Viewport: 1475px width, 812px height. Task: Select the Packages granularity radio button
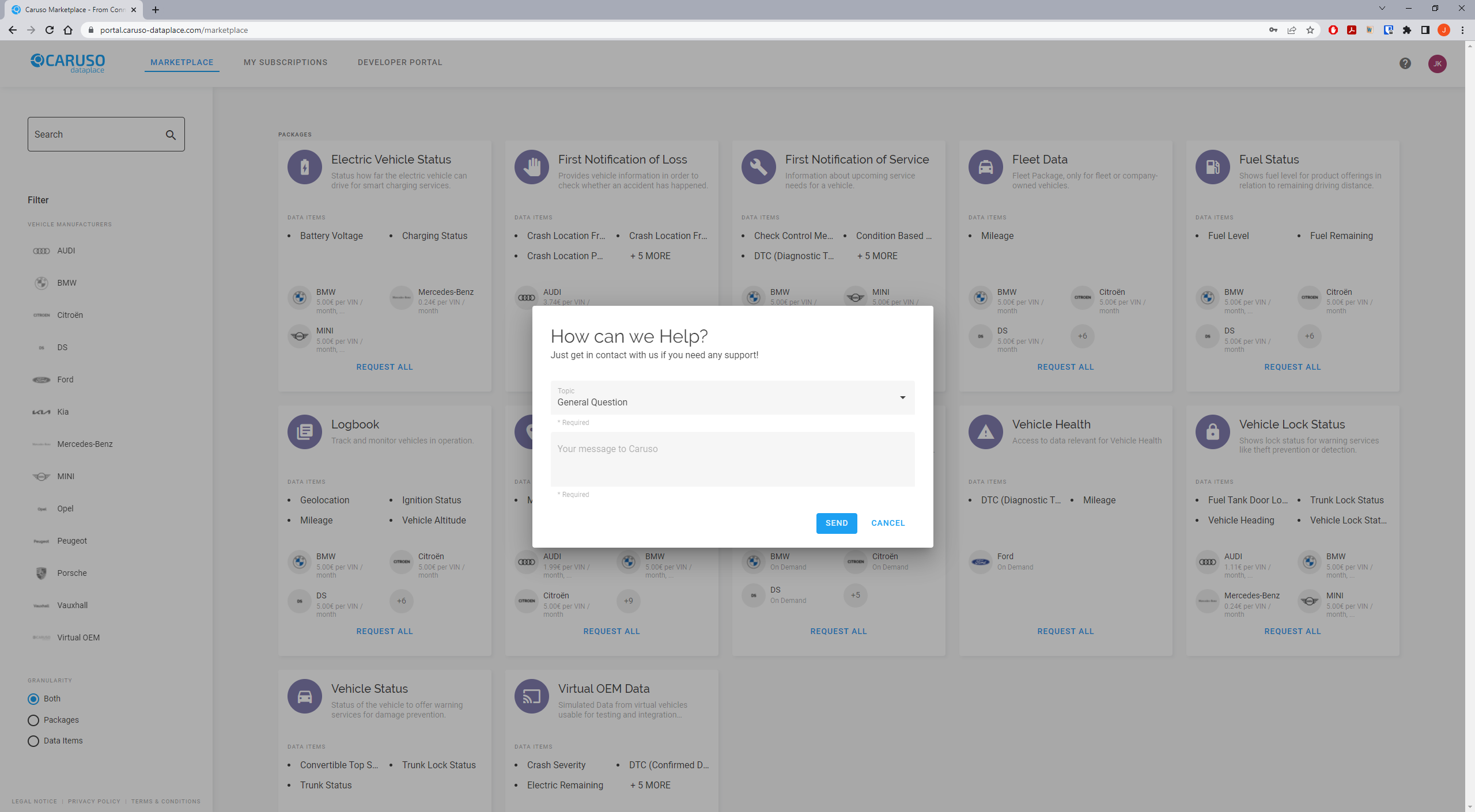click(33, 720)
